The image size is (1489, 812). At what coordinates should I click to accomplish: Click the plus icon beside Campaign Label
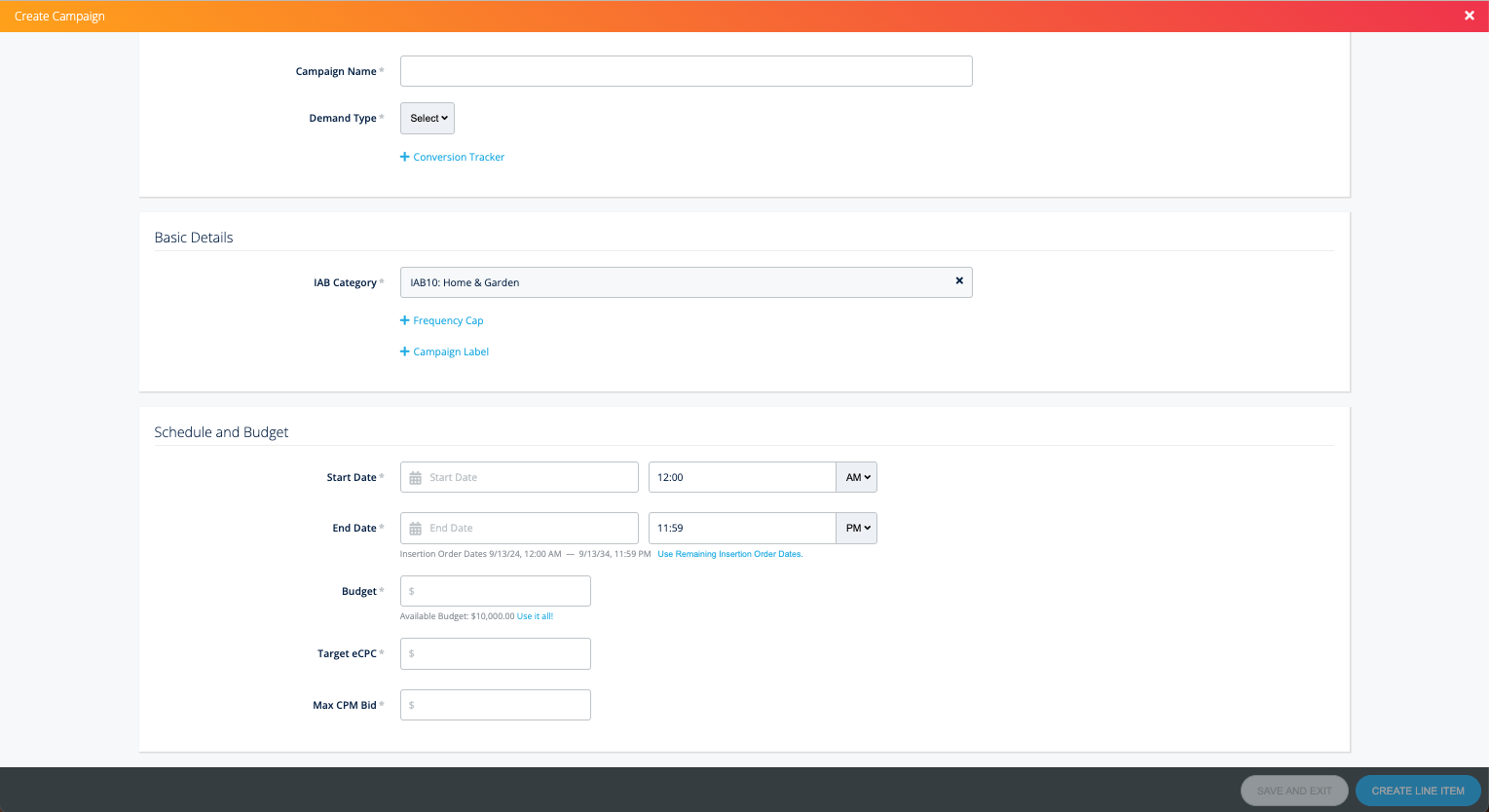[405, 351]
